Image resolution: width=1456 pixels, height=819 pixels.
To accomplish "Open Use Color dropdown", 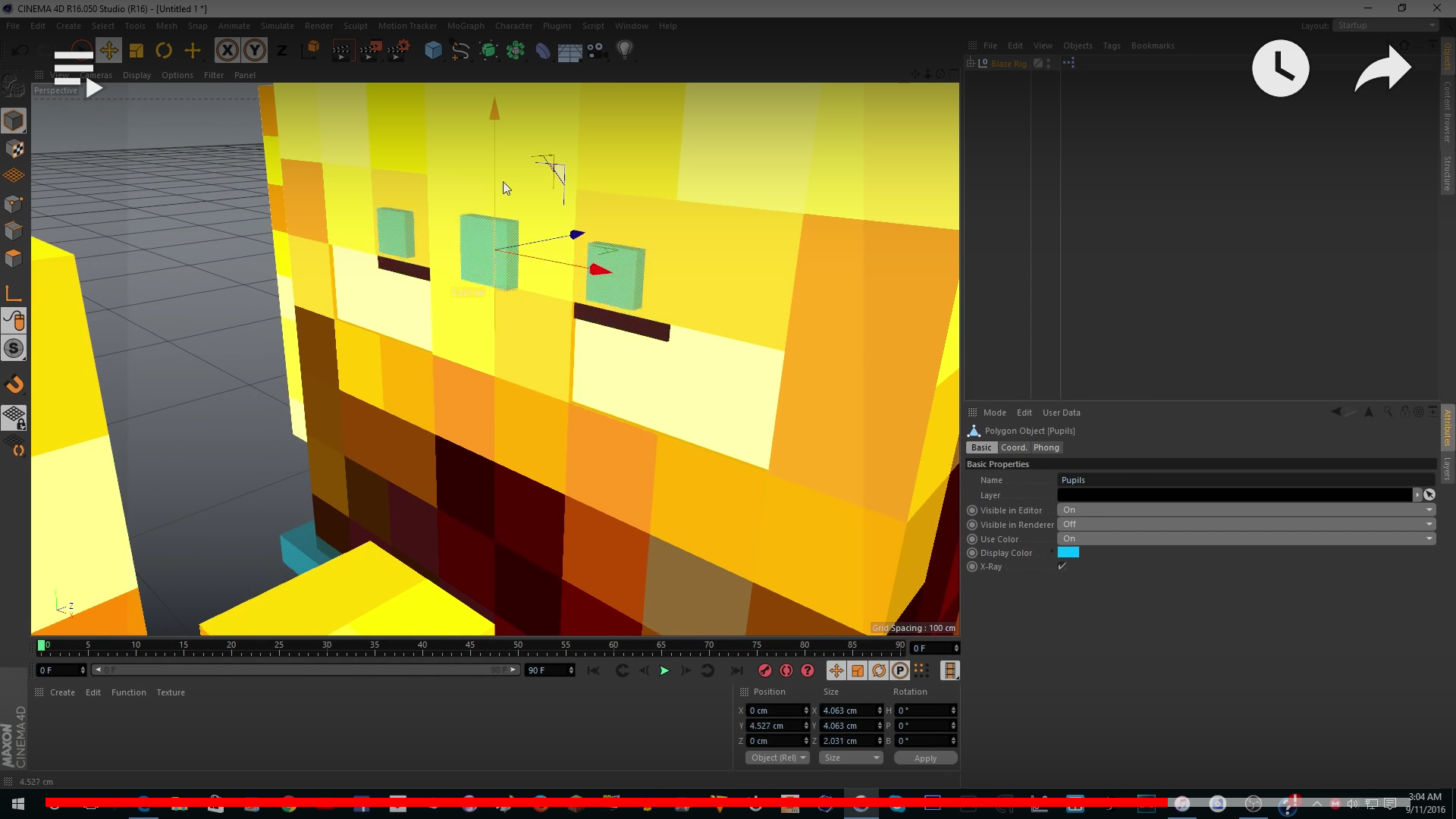I will 1246,538.
